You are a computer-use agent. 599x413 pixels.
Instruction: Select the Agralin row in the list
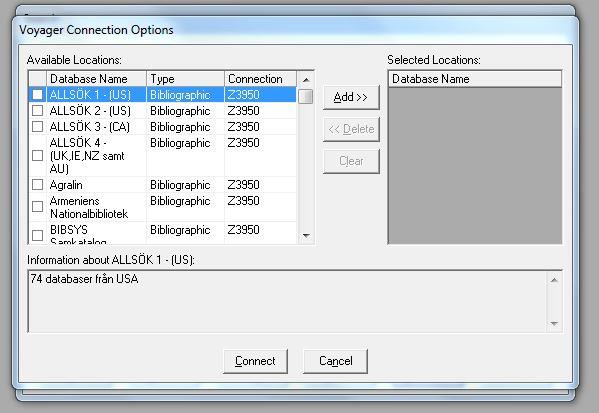tap(162, 185)
